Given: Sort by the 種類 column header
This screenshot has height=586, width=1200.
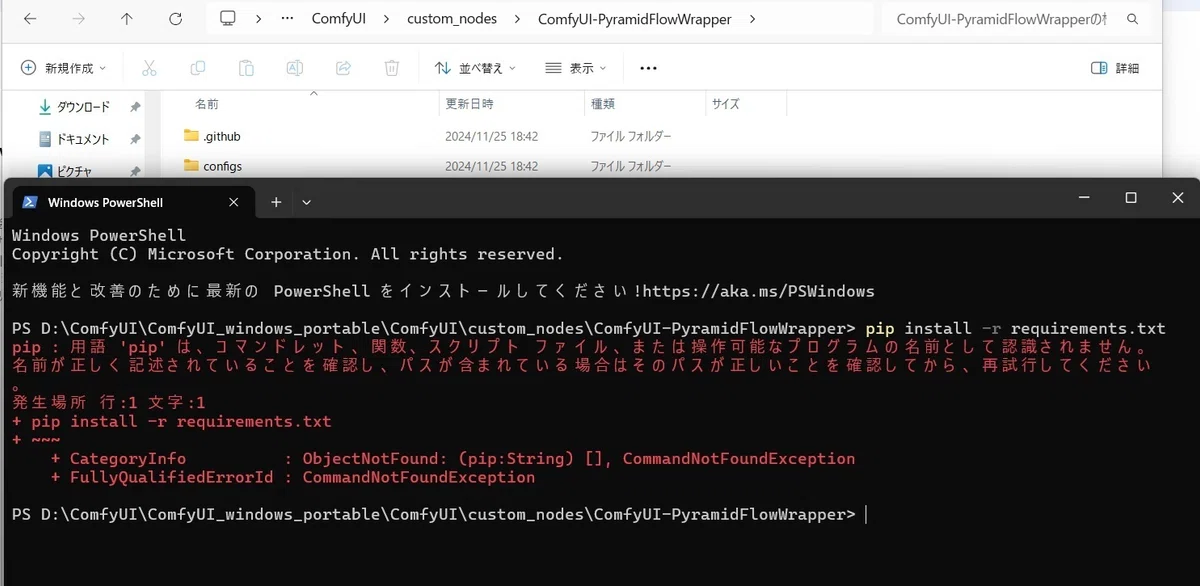Looking at the screenshot, I should click(603, 103).
